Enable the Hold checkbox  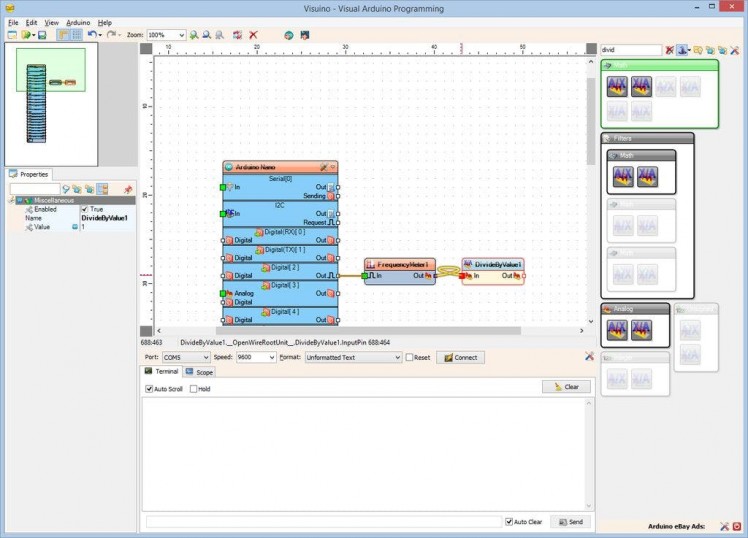point(194,389)
